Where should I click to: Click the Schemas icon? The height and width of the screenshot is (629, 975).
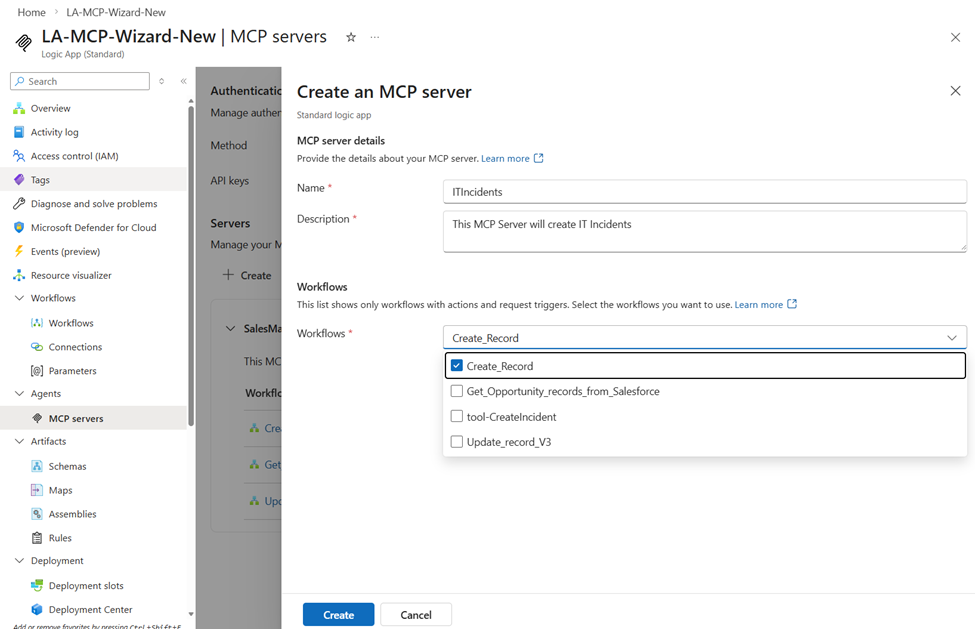tap(37, 466)
